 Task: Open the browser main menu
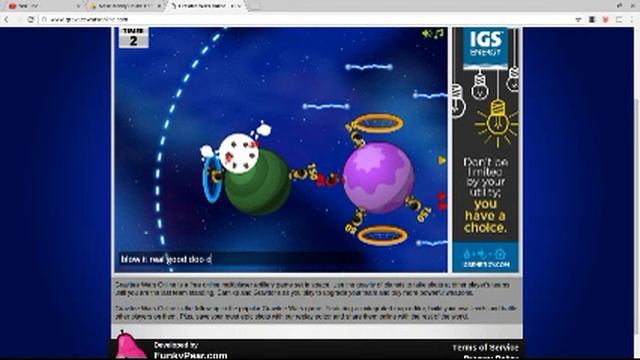pyautogui.click(x=632, y=19)
